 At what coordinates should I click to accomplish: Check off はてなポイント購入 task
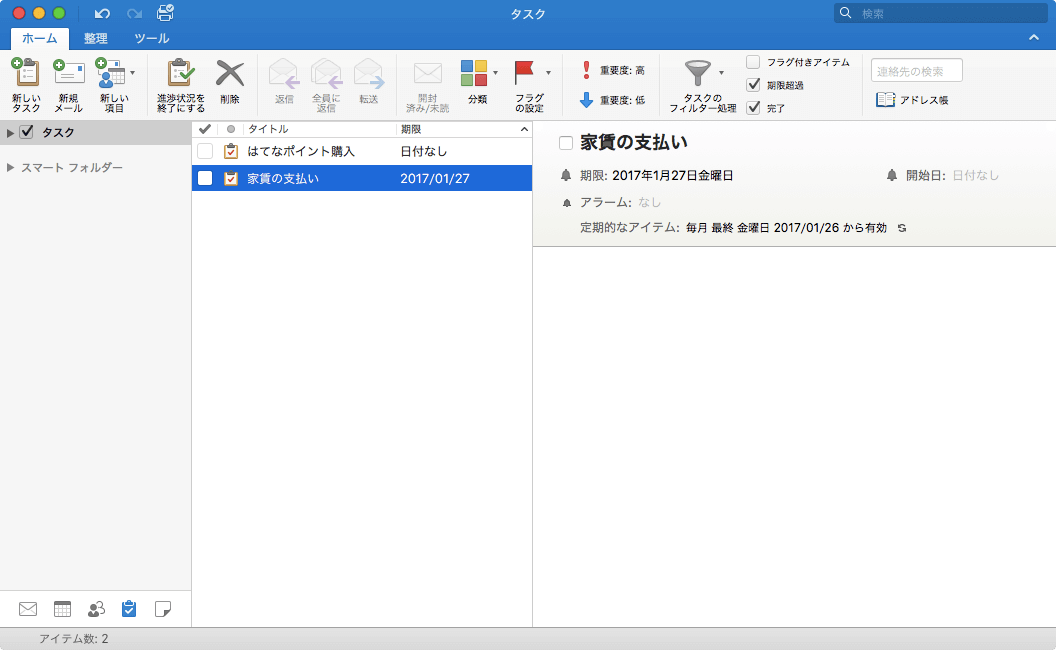coord(205,151)
